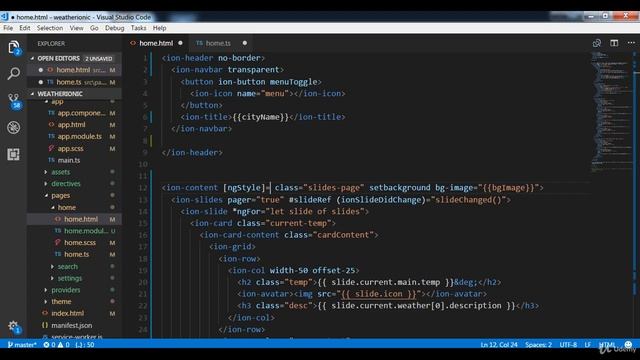Screen dimensions: 640x360
Task: Open the Manage gear icon
Action: pyautogui.click(x=13, y=326)
